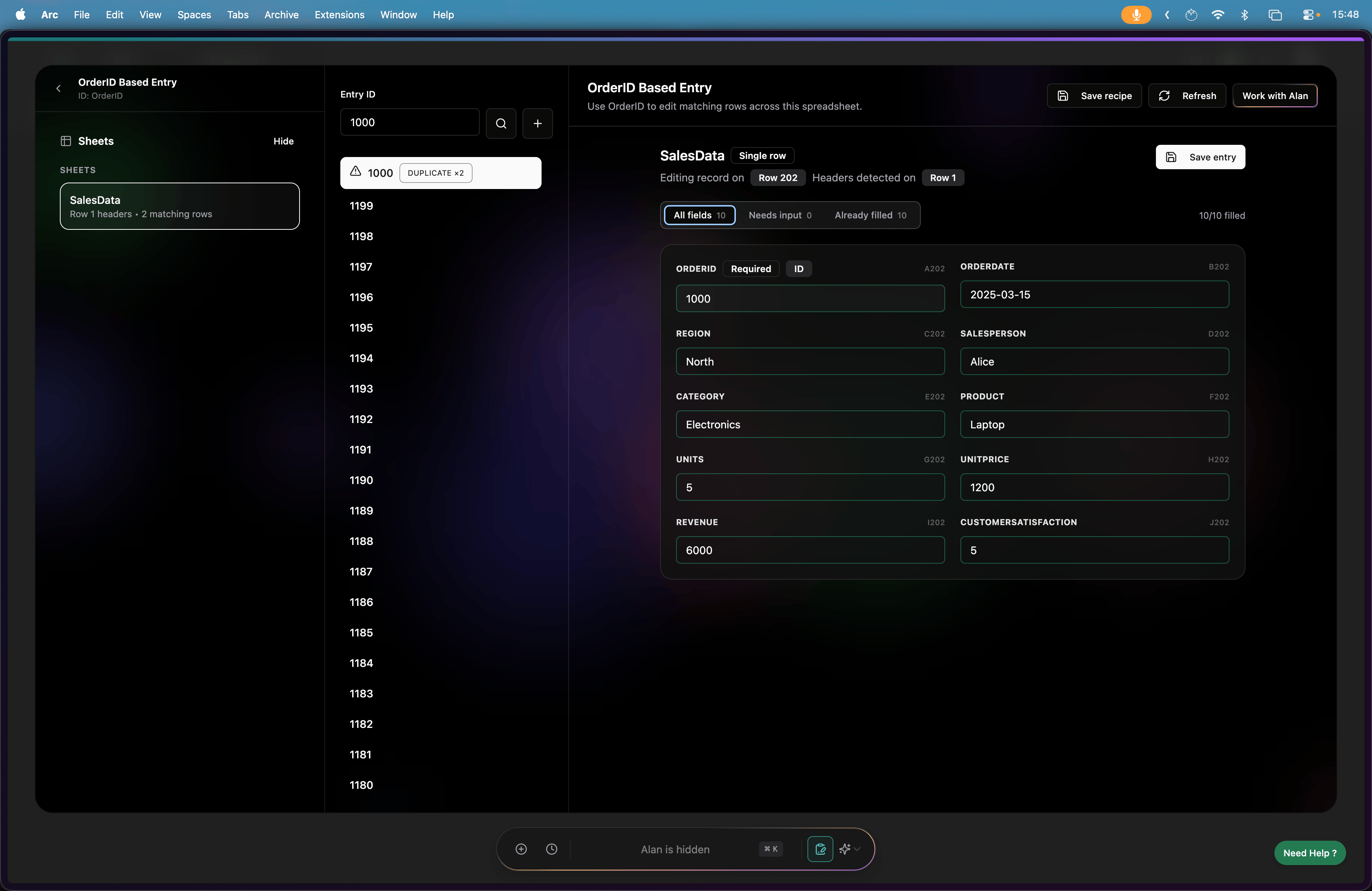Screen dimensions: 1372x891
Task: Click the Apple logo menu
Action: 20,14
